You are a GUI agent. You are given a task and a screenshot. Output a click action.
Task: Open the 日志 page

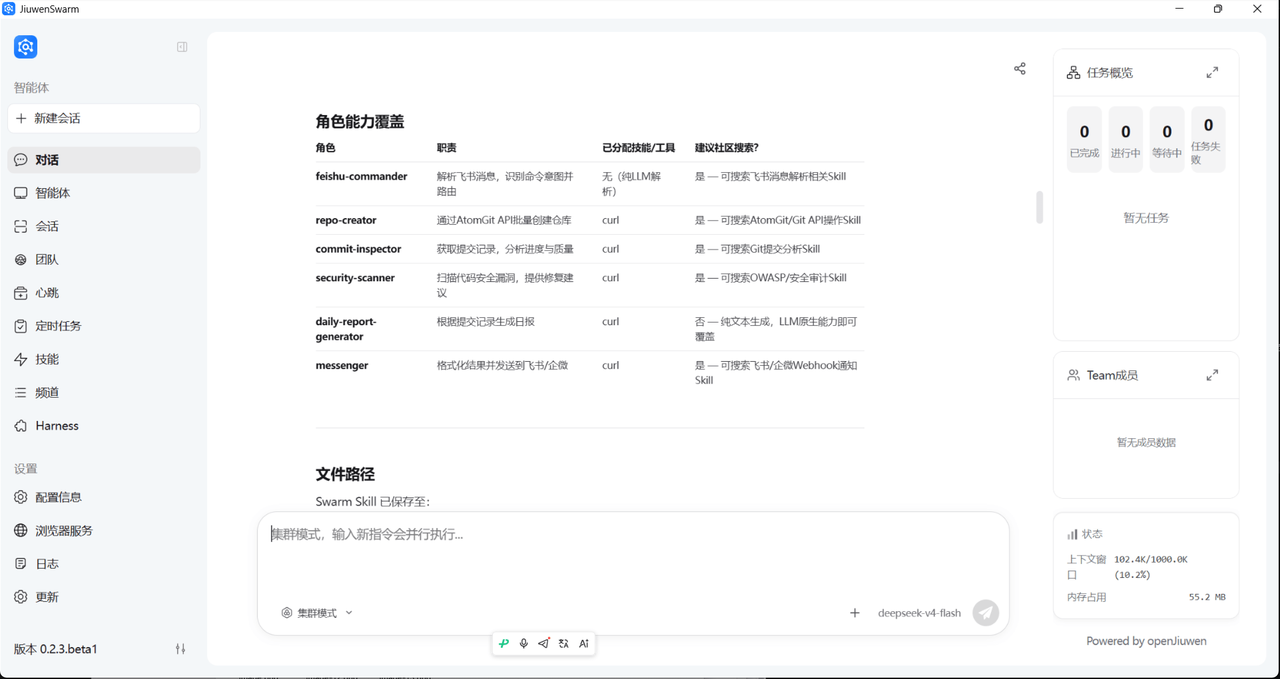[x=104, y=564]
